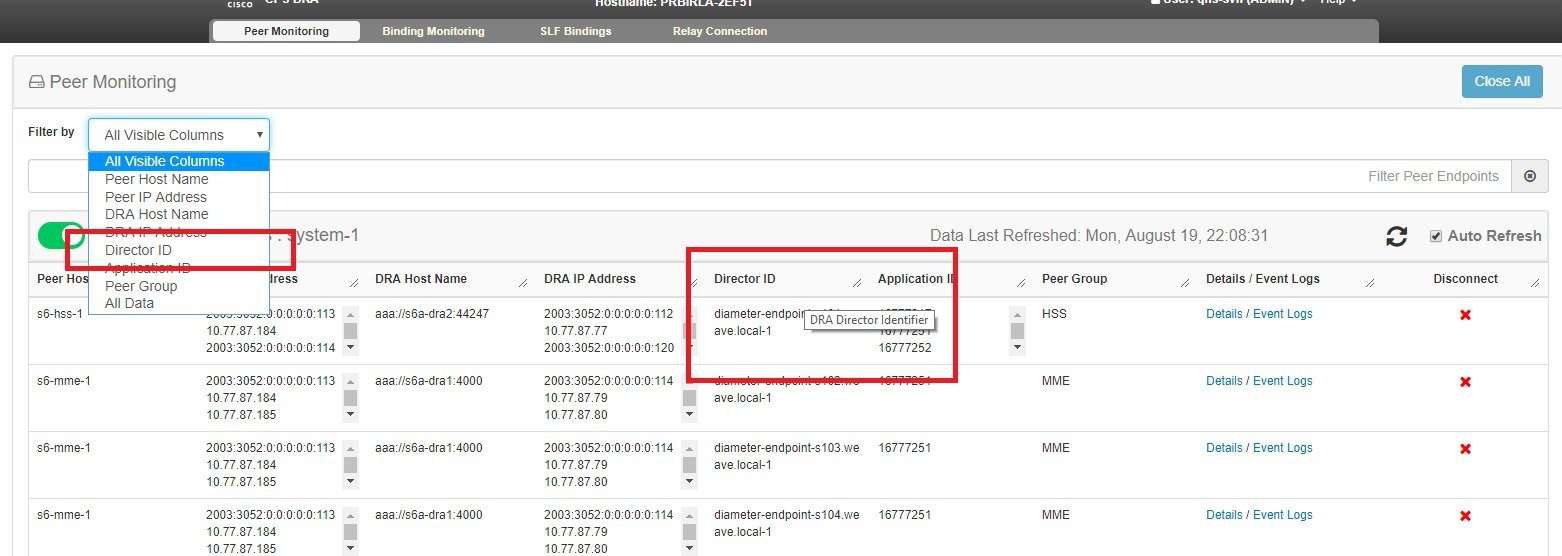Click the DRA Host Name column resize handle
Viewport: 1562px width, 556px height.
[x=523, y=284]
